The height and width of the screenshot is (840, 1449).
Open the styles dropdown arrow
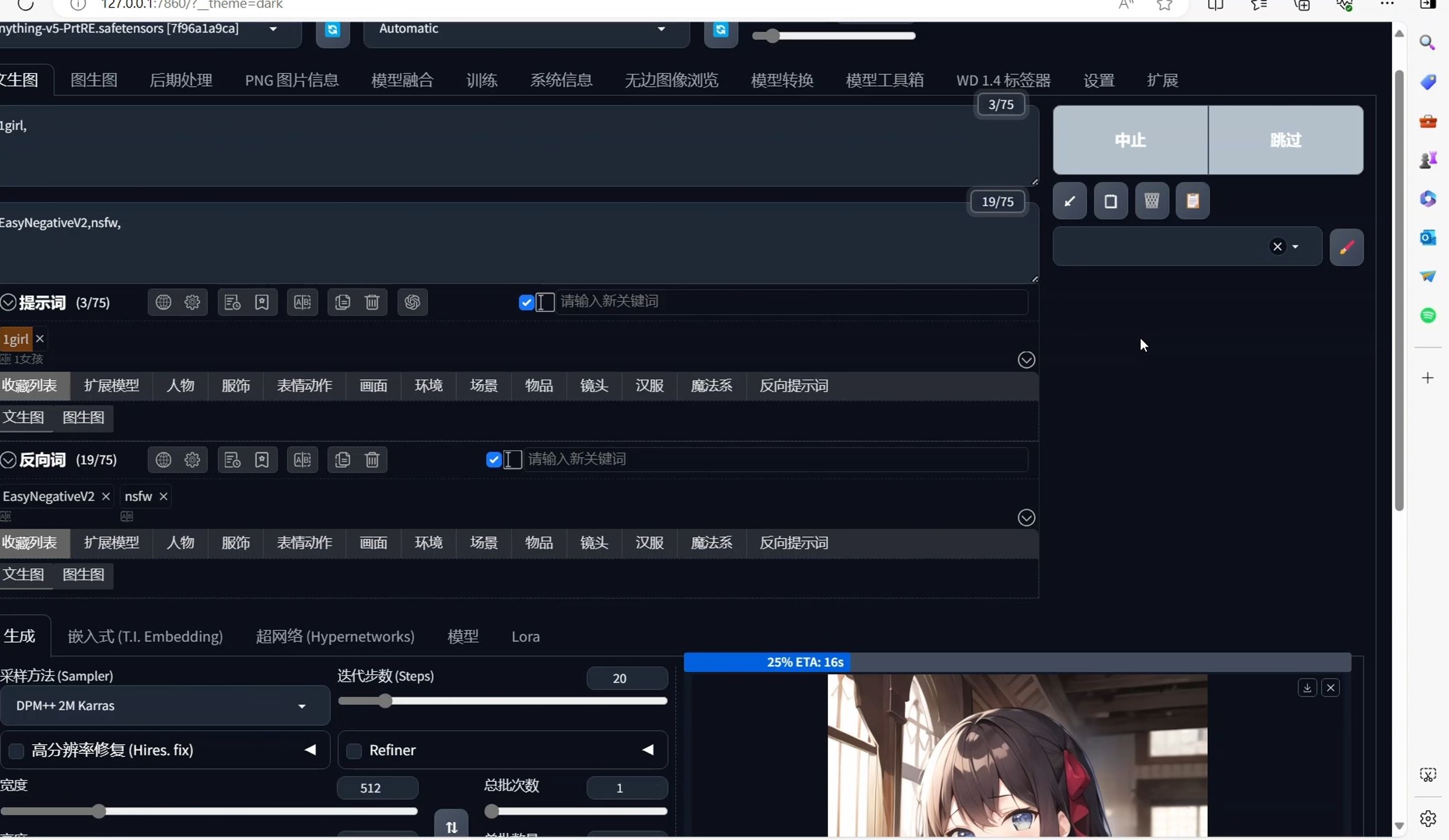pyautogui.click(x=1296, y=247)
